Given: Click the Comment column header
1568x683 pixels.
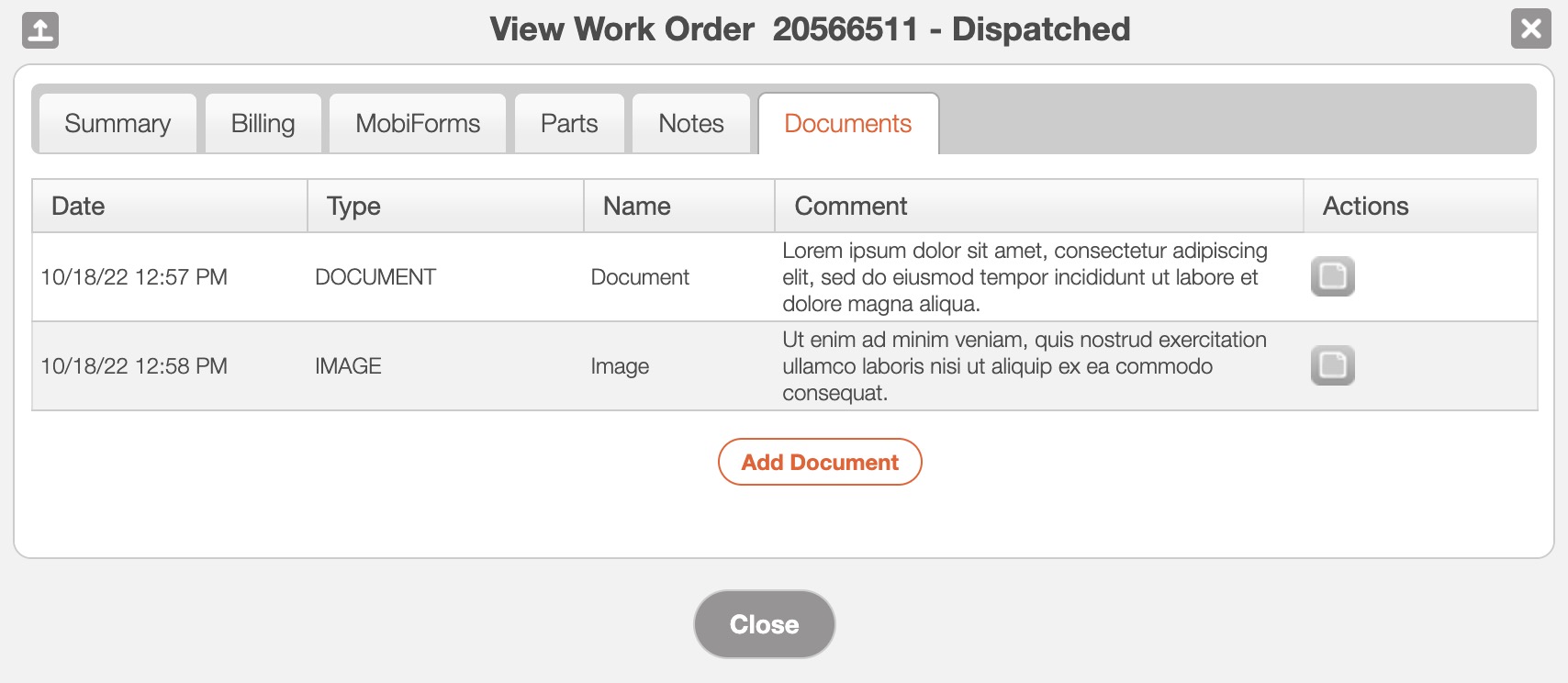Looking at the screenshot, I should pyautogui.click(x=850, y=207).
